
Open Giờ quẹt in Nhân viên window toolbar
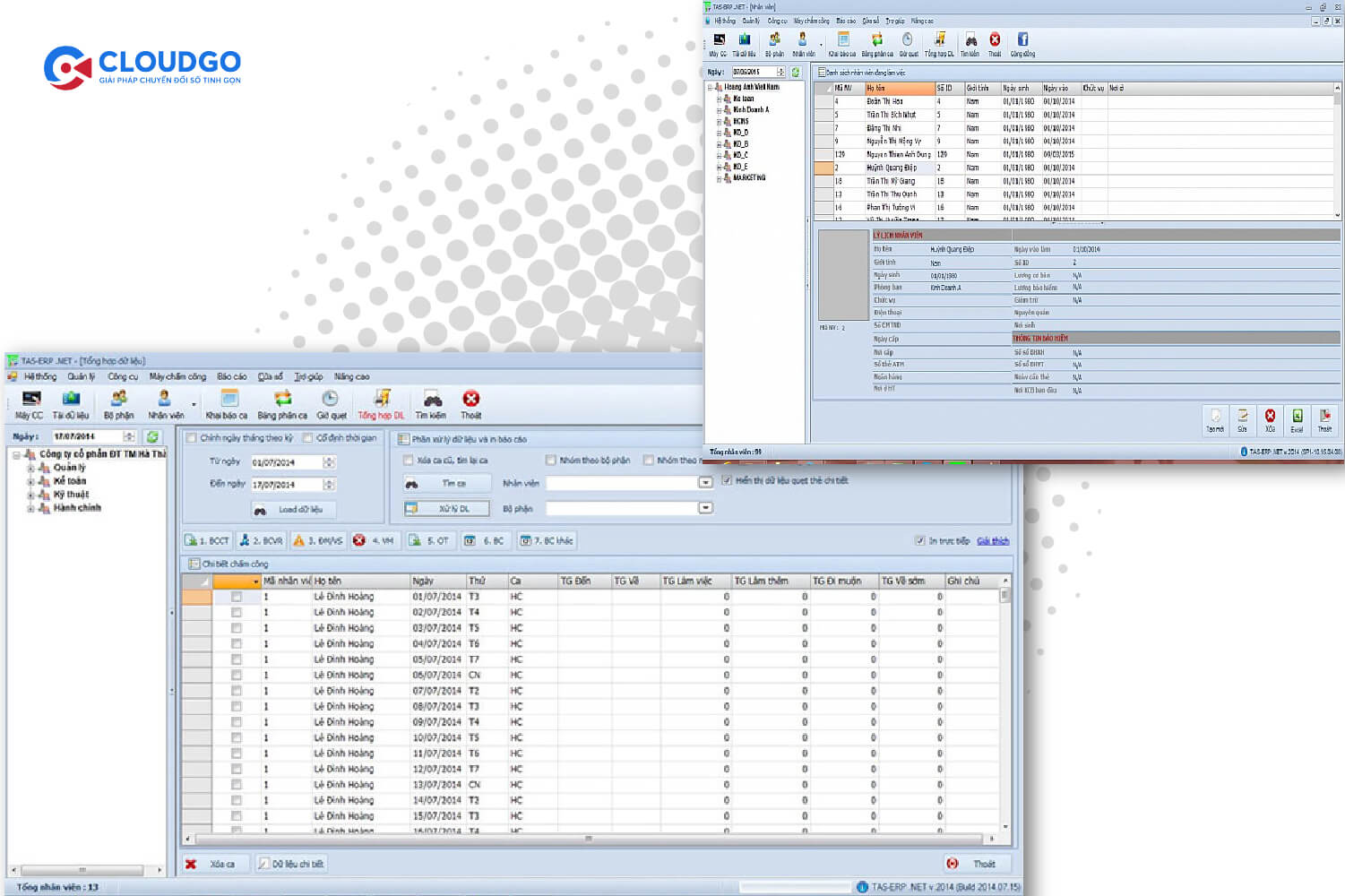pyautogui.click(x=908, y=45)
